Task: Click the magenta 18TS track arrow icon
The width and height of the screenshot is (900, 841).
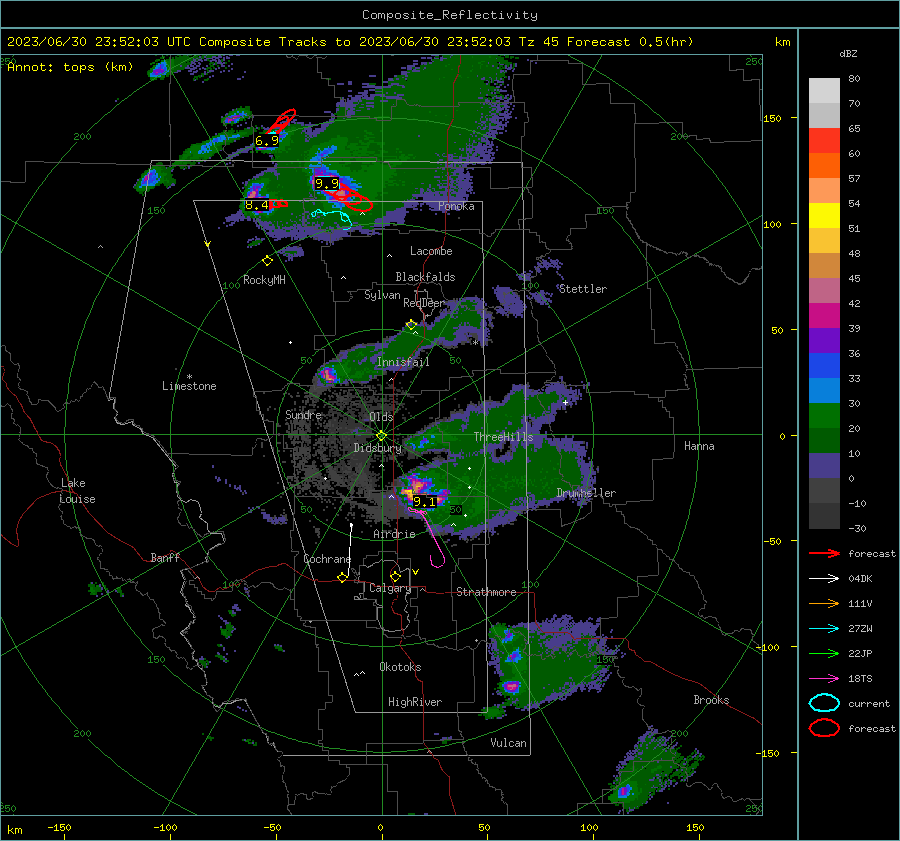Action: pyautogui.click(x=824, y=679)
